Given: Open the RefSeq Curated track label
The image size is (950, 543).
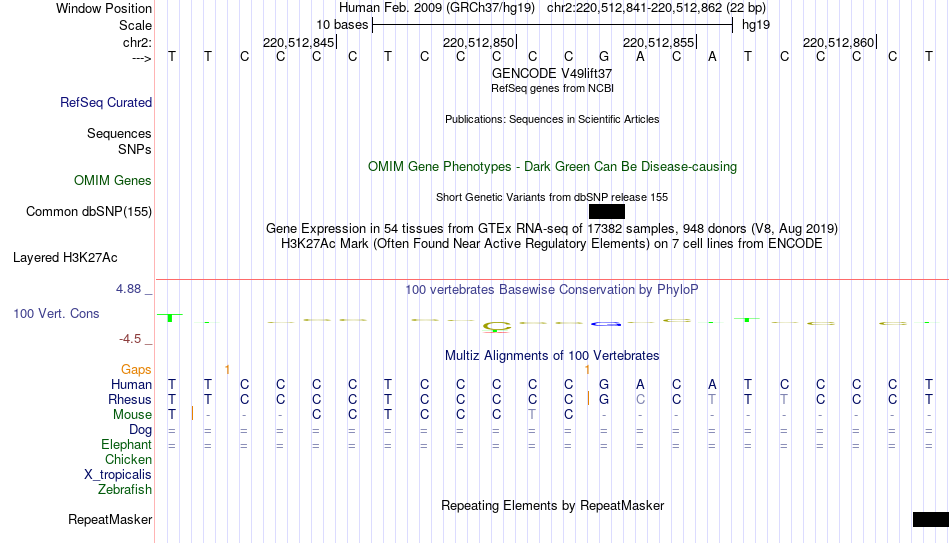Looking at the screenshot, I should [x=106, y=102].
